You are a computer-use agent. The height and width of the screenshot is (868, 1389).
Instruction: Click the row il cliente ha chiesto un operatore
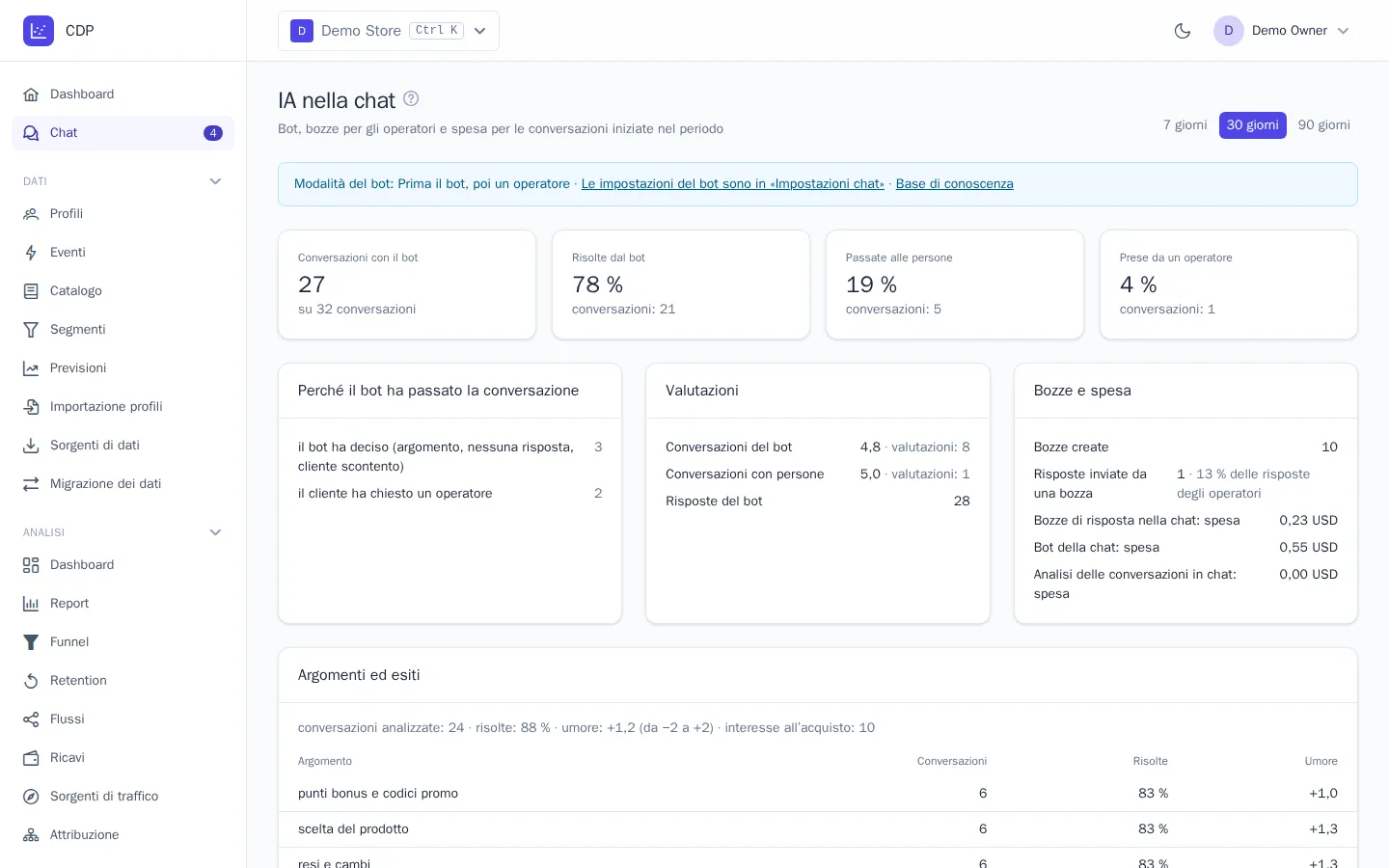pyautogui.click(x=450, y=494)
